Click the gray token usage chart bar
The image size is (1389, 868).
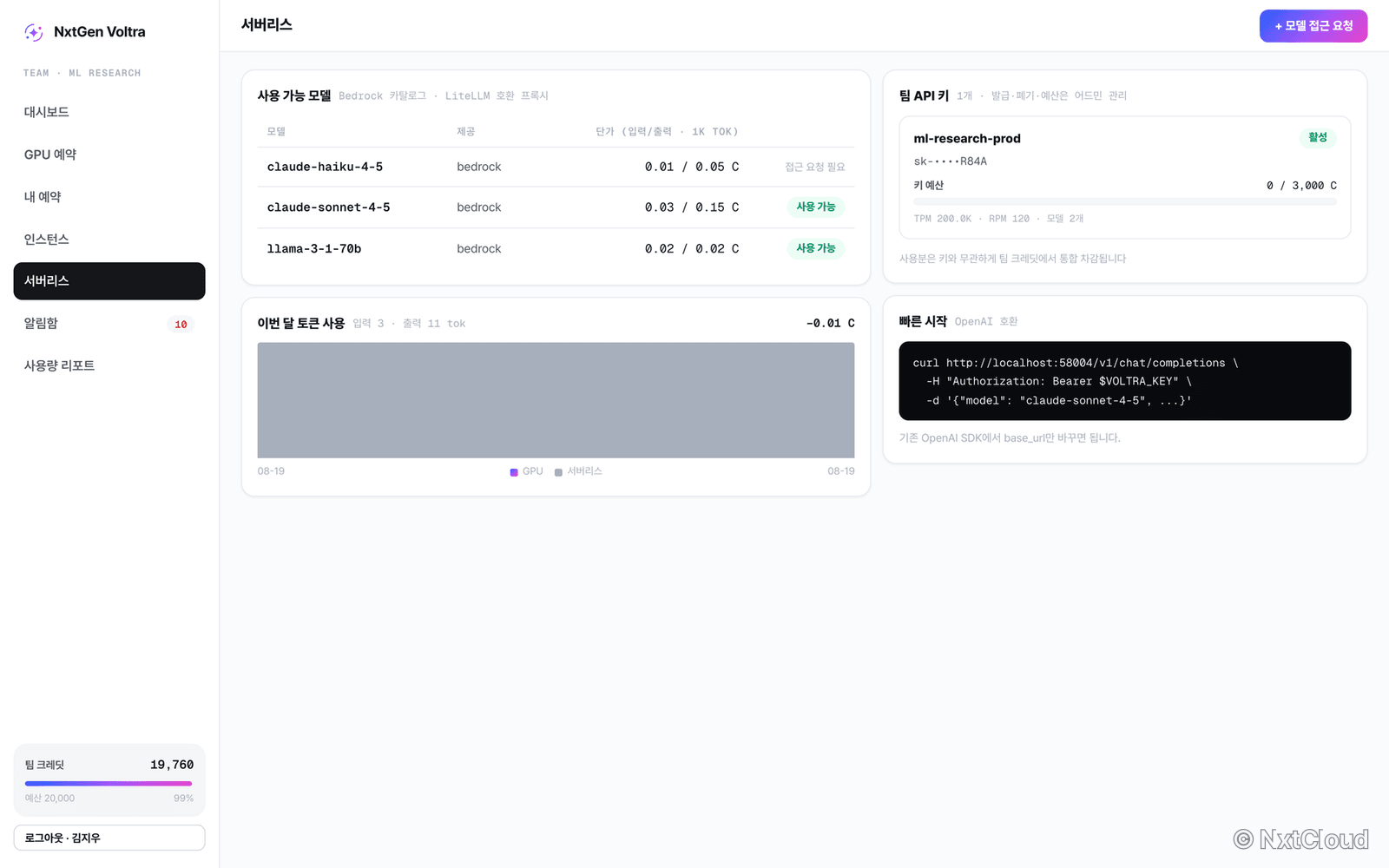point(556,400)
